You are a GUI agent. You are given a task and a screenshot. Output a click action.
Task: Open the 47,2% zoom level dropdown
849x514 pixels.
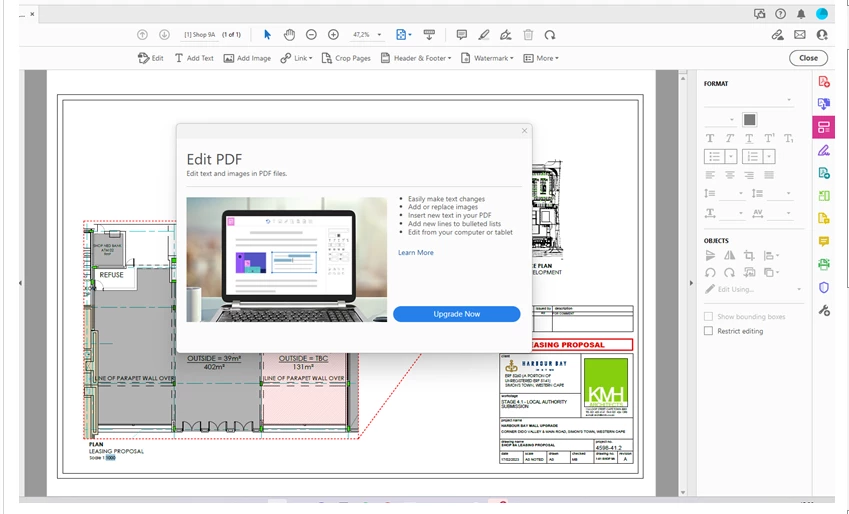tap(379, 35)
